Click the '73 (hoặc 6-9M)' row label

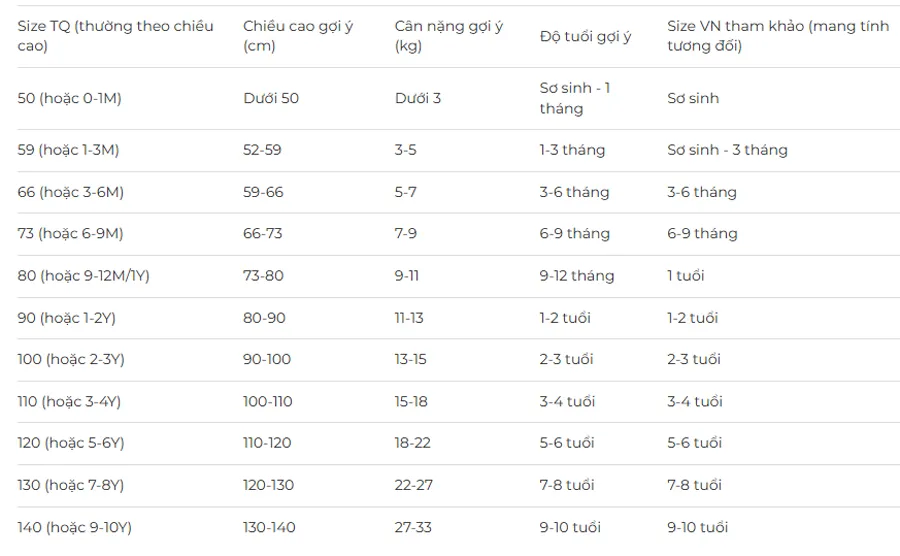point(70,234)
